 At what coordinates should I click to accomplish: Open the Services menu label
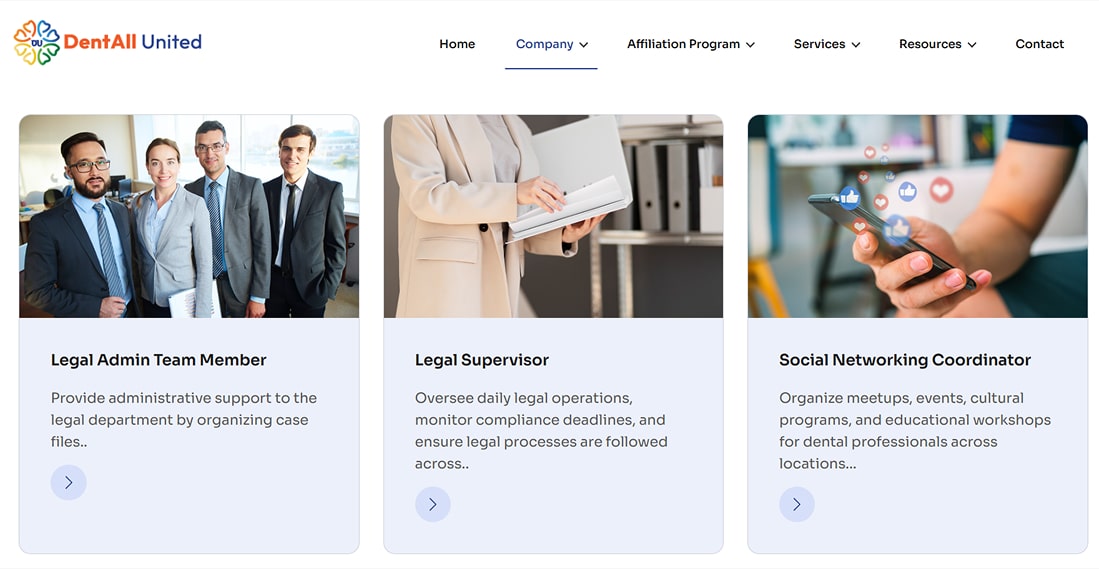click(819, 44)
